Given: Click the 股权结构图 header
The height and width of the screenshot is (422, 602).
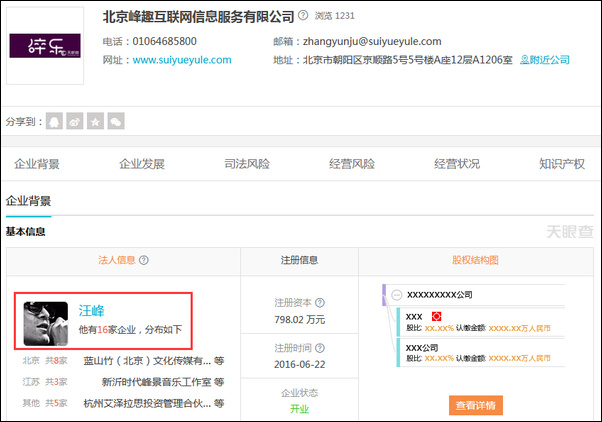Looking at the screenshot, I should click(475, 260).
